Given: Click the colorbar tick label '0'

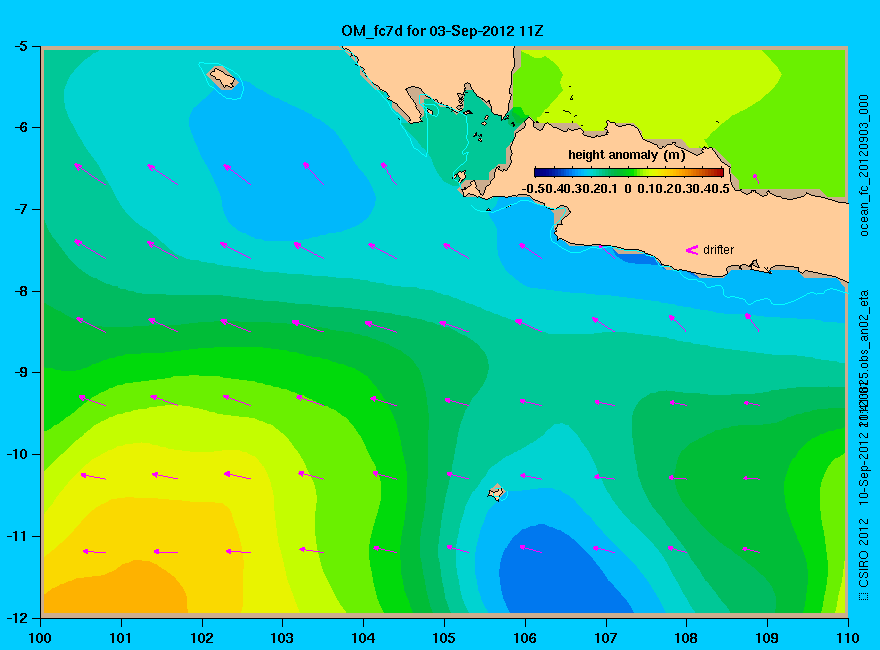Looking at the screenshot, I should pyautogui.click(x=627, y=189).
